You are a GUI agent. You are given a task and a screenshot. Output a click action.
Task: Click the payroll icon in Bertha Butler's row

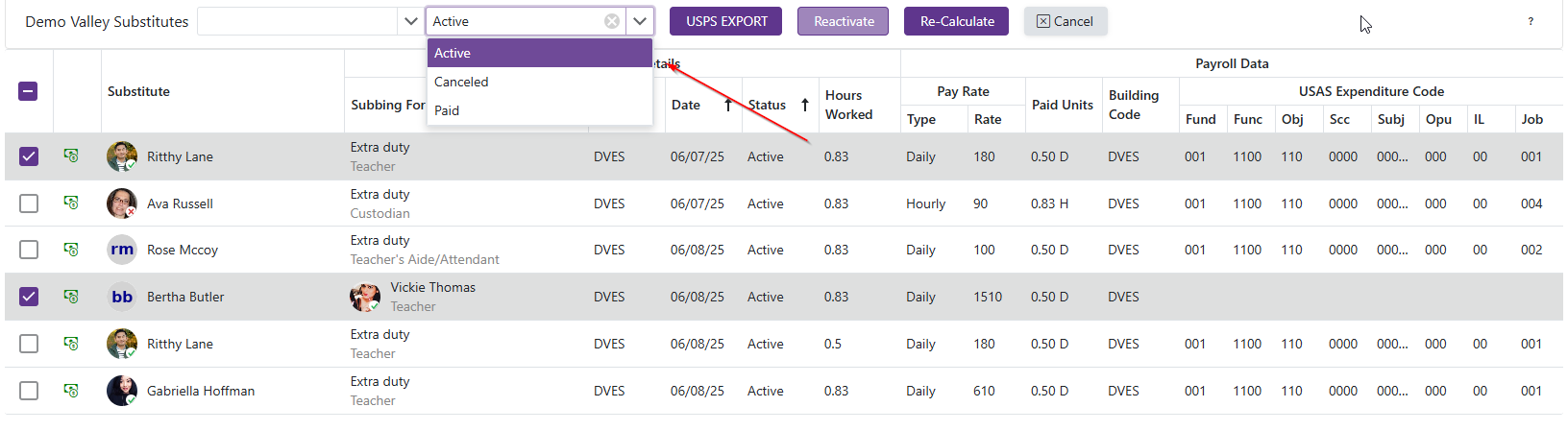pos(71,297)
